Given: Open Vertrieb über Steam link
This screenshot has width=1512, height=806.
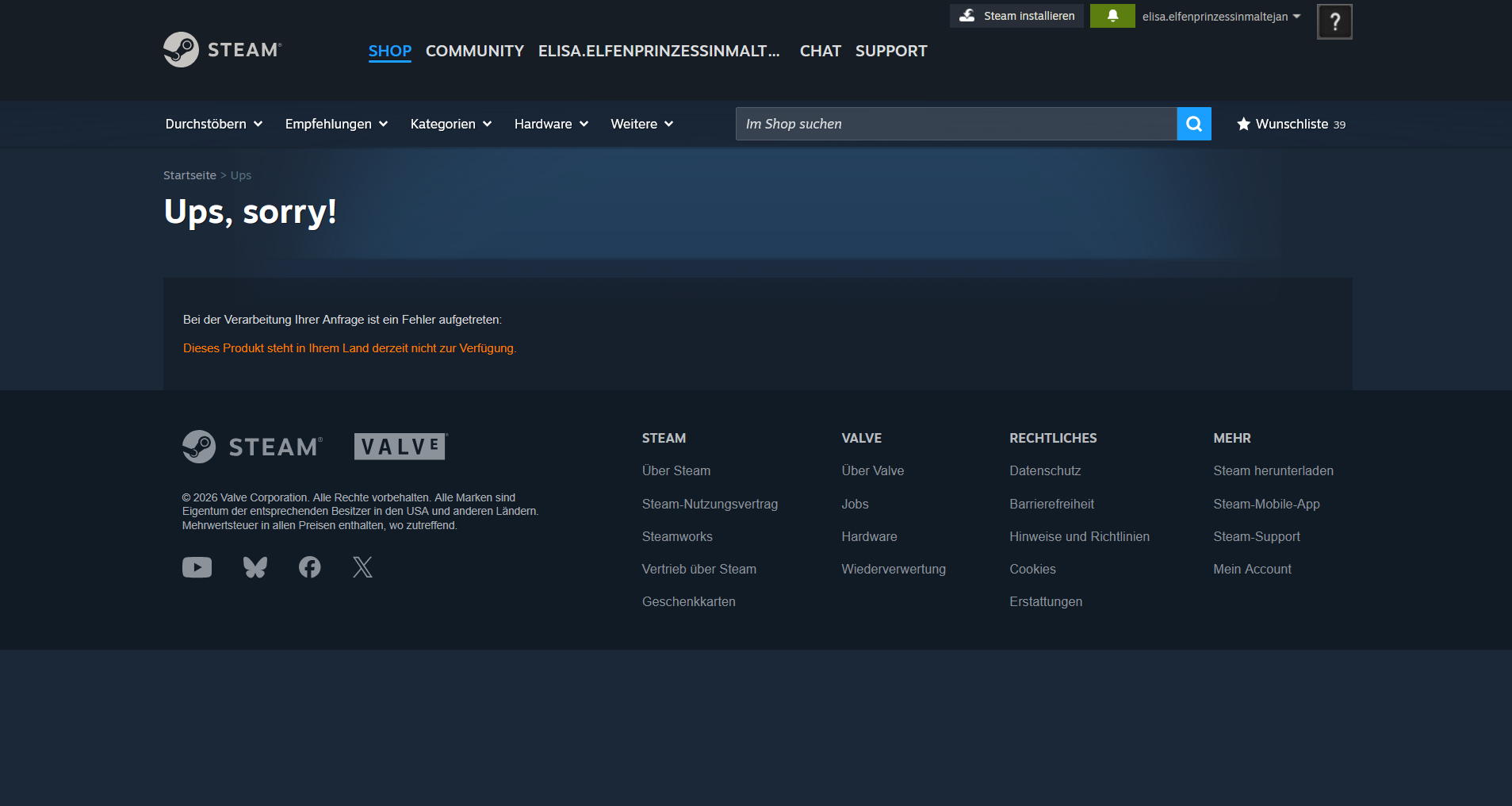Looking at the screenshot, I should pyautogui.click(x=699, y=569).
